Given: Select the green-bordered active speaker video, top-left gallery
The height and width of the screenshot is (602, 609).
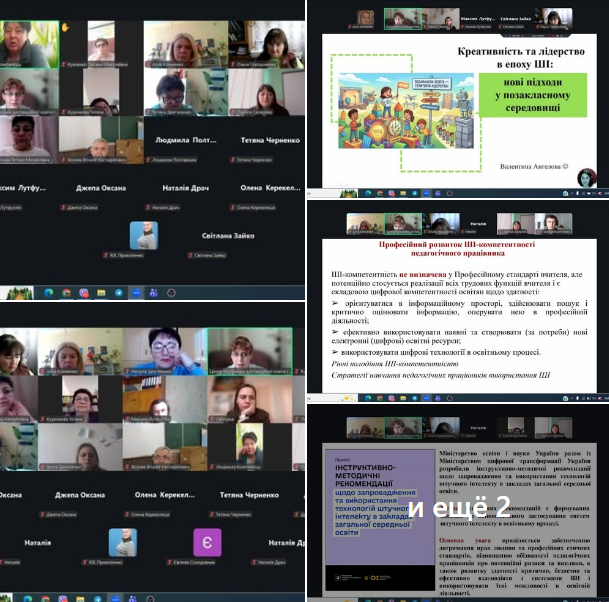Looking at the screenshot, I should (x=29, y=44).
